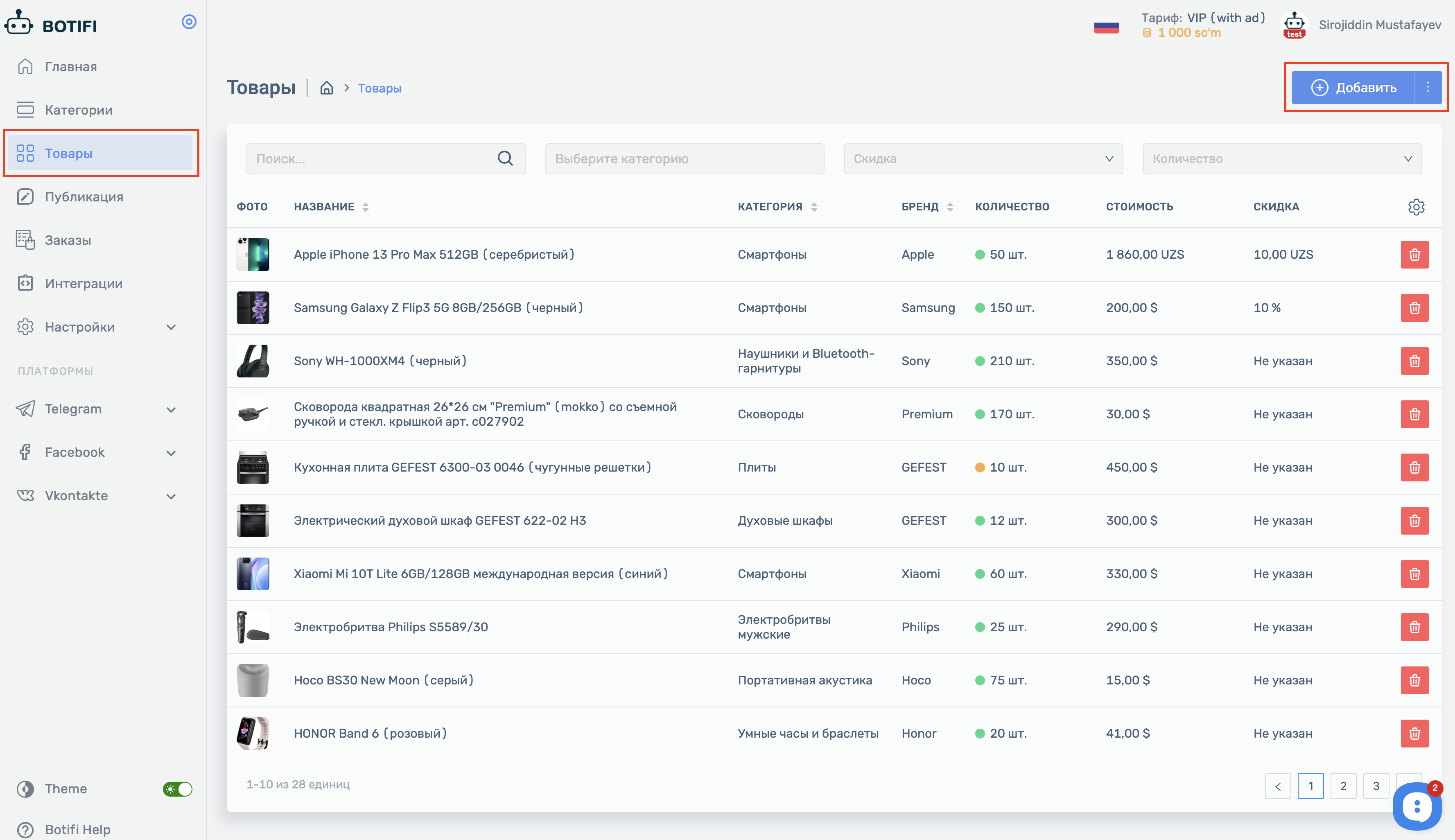Click the home breadcrumb icon
Image resolution: width=1455 pixels, height=840 pixels.
(x=327, y=88)
